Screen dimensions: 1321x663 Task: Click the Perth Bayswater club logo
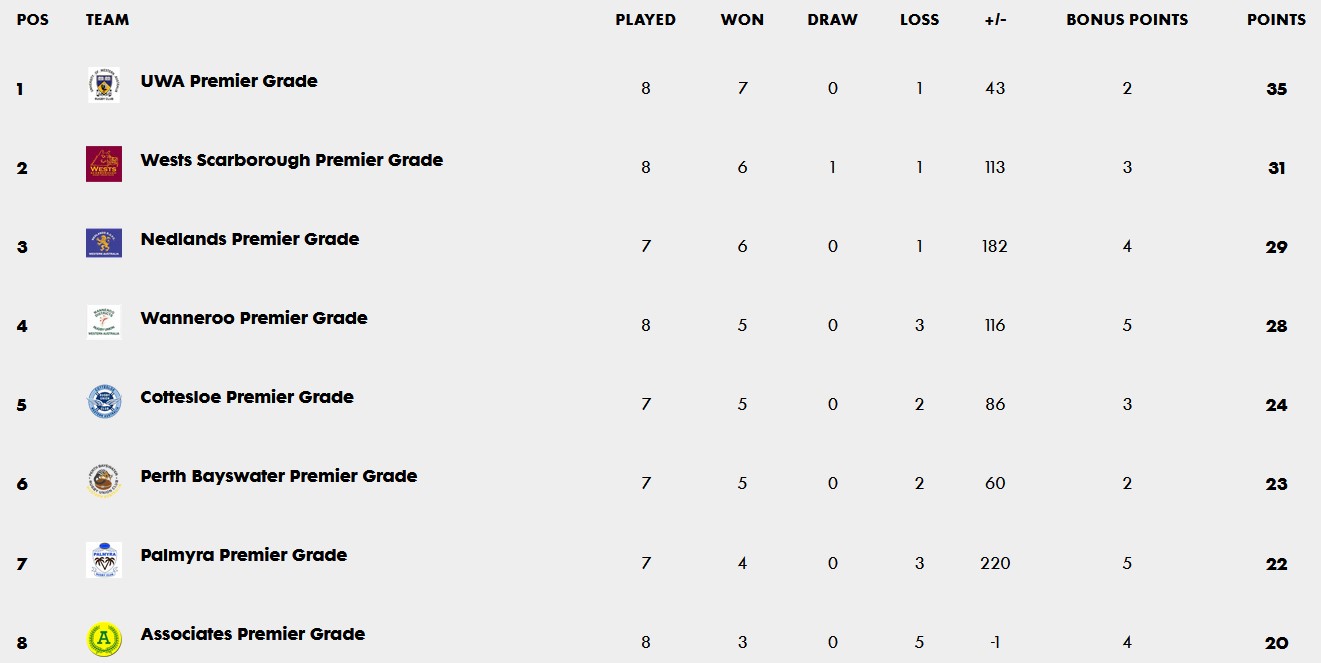click(x=104, y=480)
